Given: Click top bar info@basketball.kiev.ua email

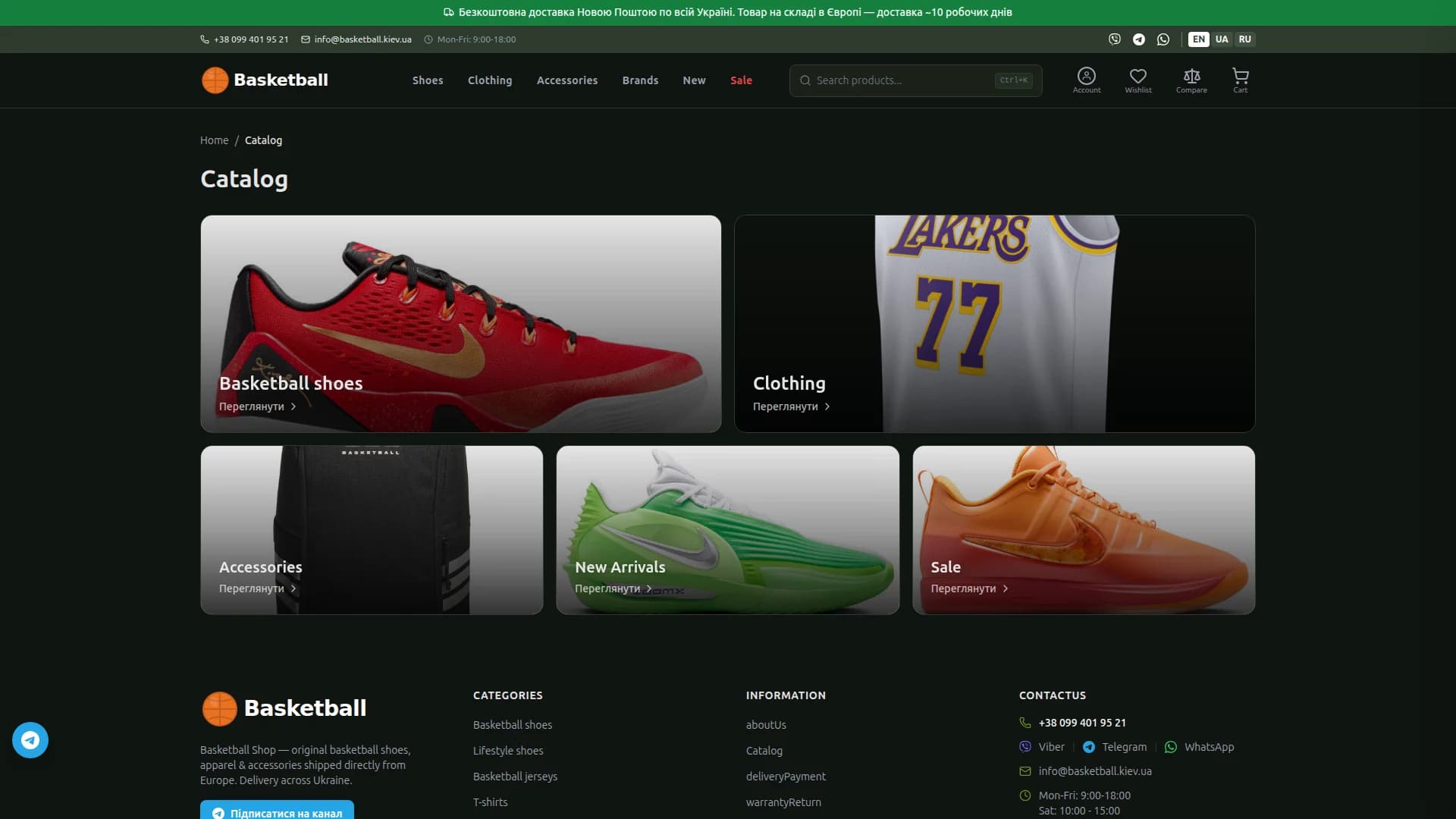Looking at the screenshot, I should [363, 39].
